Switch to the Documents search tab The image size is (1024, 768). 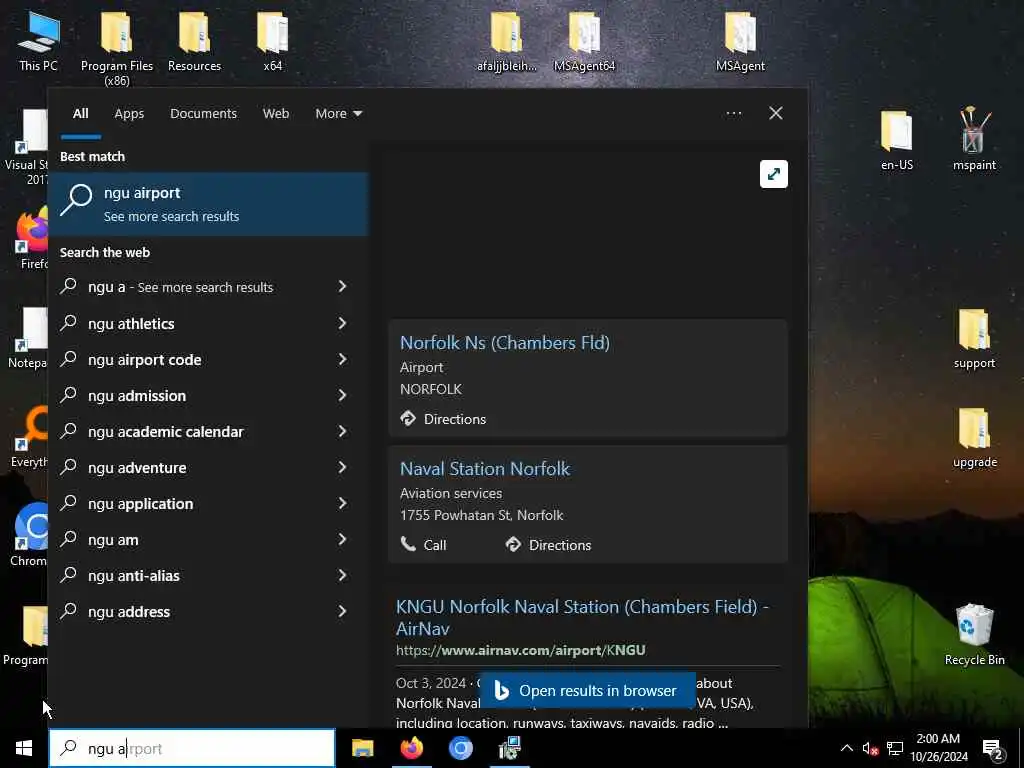pos(203,114)
